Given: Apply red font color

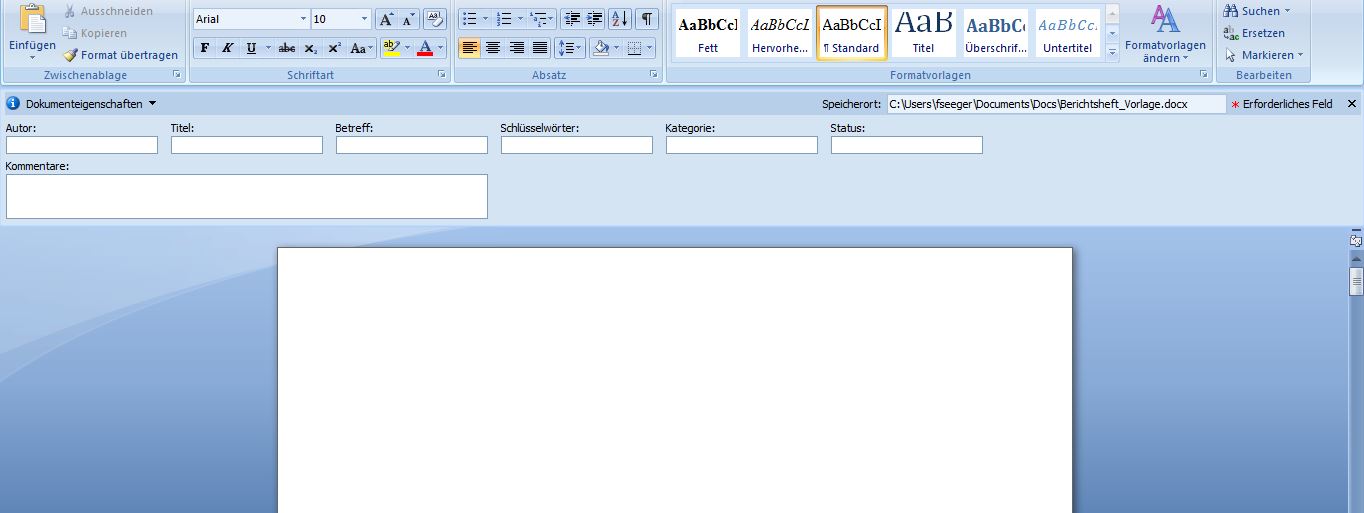Looking at the screenshot, I should pyautogui.click(x=425, y=48).
